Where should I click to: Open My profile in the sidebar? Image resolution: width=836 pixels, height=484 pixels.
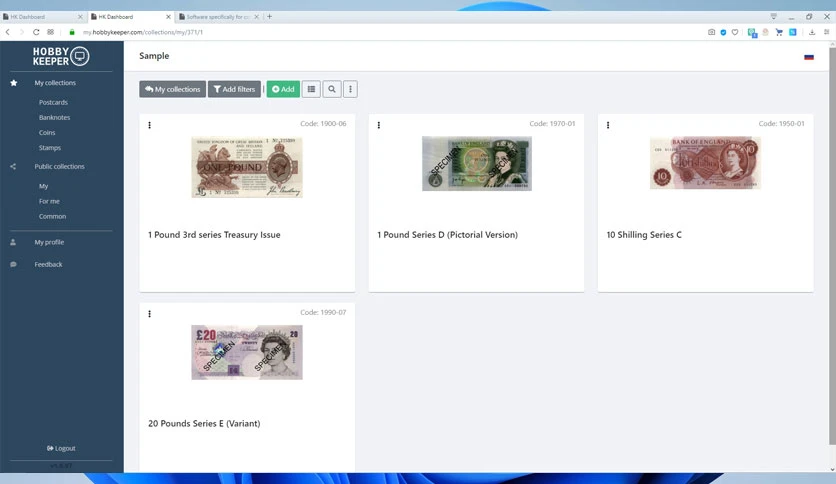click(x=49, y=242)
